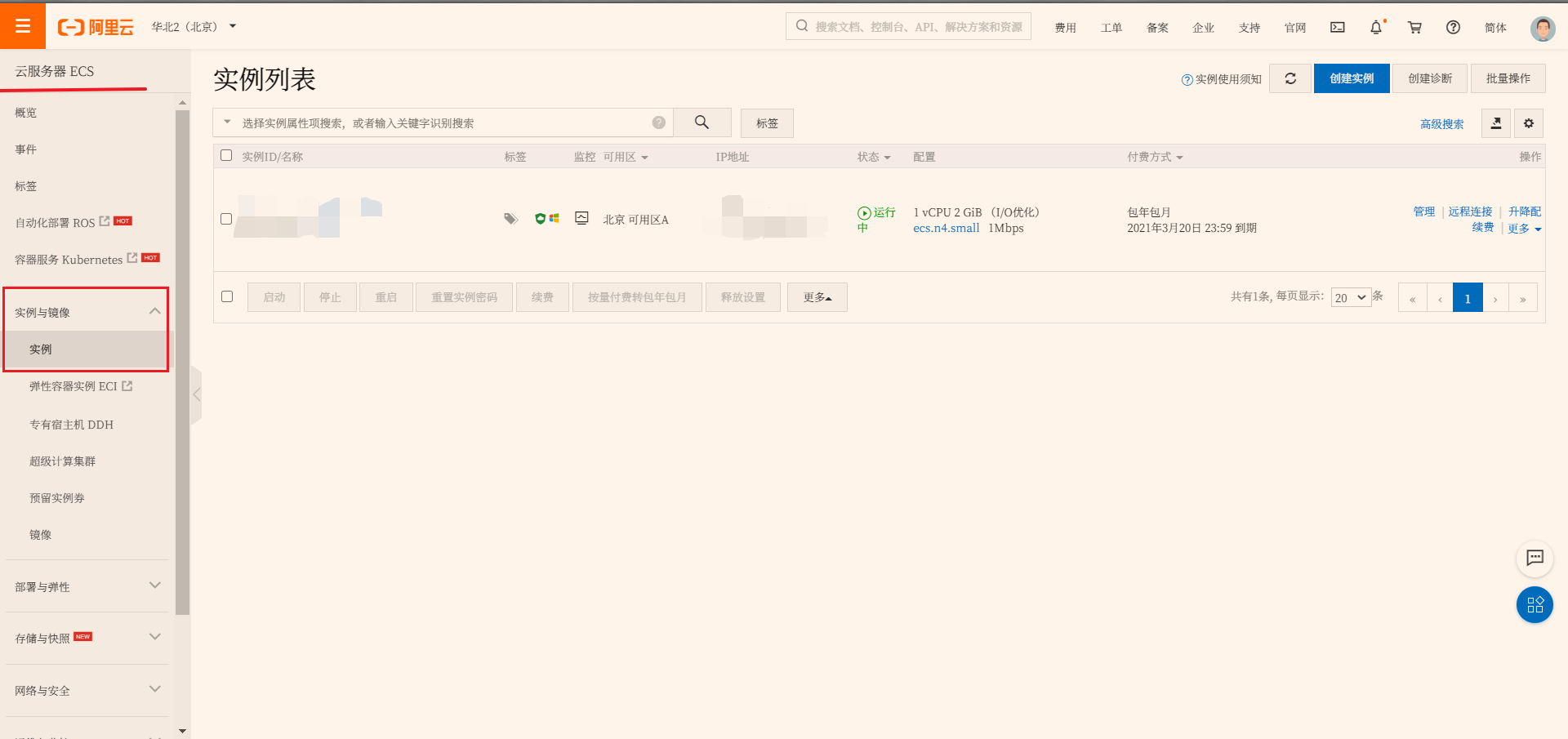The height and width of the screenshot is (739, 1568).
Task: Open the 支持 top menu
Action: (1249, 28)
